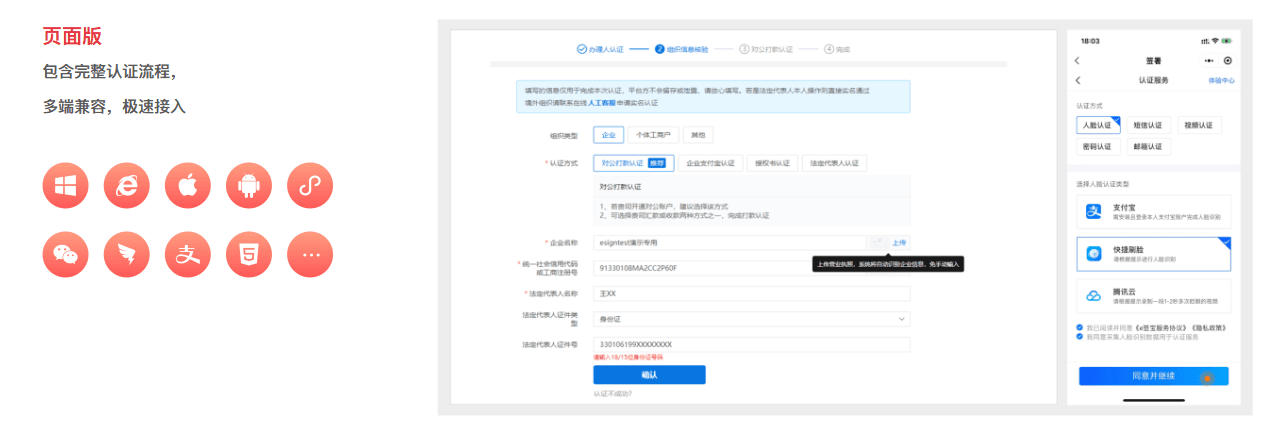This screenshot has height=432, width=1273.
Task: Click the step 3 对公打款认证 indicator
Action: 765,48
